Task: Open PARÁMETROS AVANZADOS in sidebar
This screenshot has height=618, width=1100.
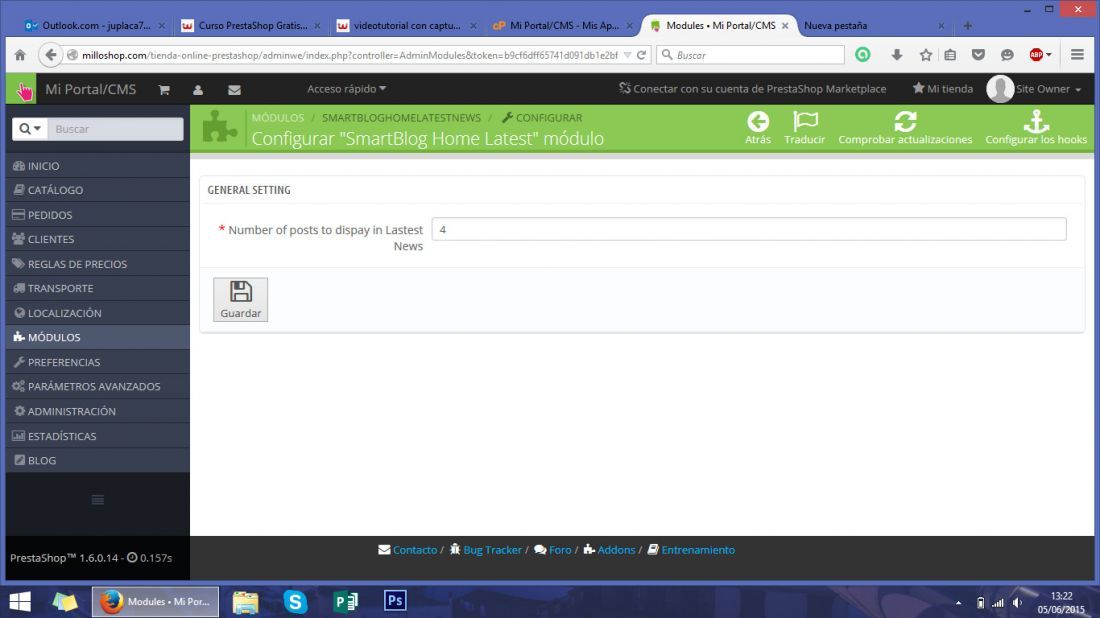Action: pos(98,387)
